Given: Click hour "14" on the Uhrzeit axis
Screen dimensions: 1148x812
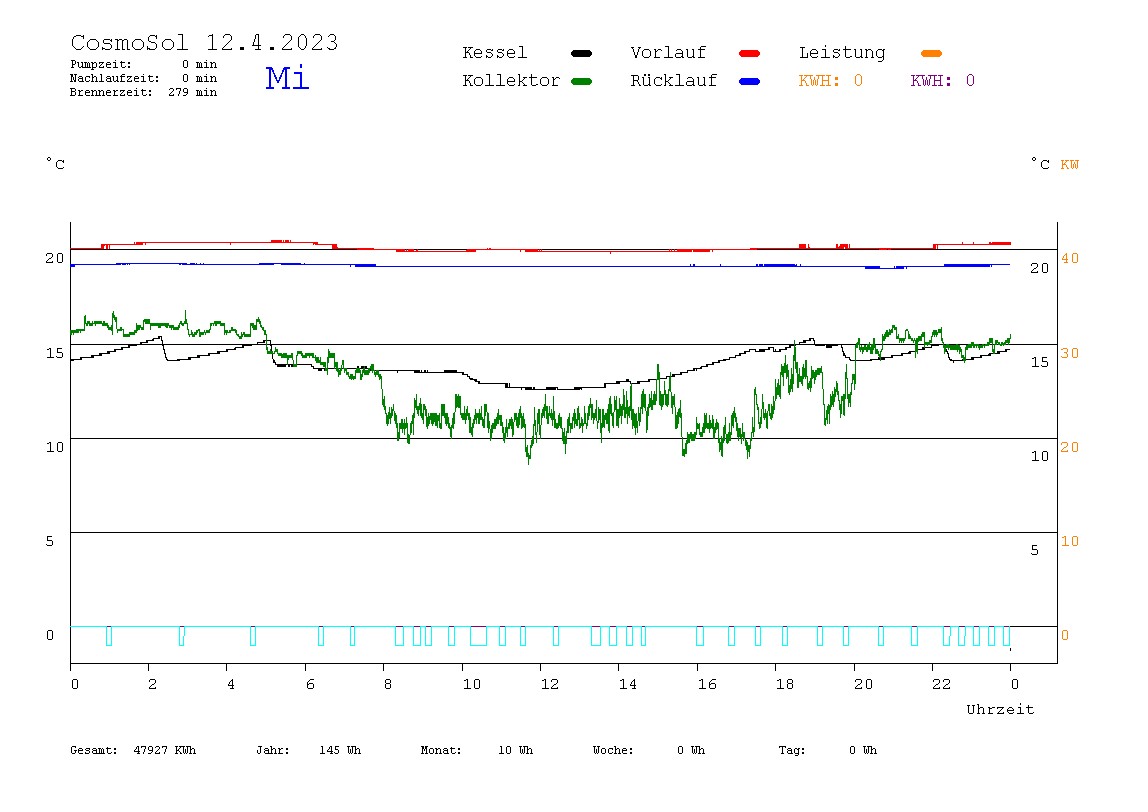Looking at the screenshot, I should 627,685.
